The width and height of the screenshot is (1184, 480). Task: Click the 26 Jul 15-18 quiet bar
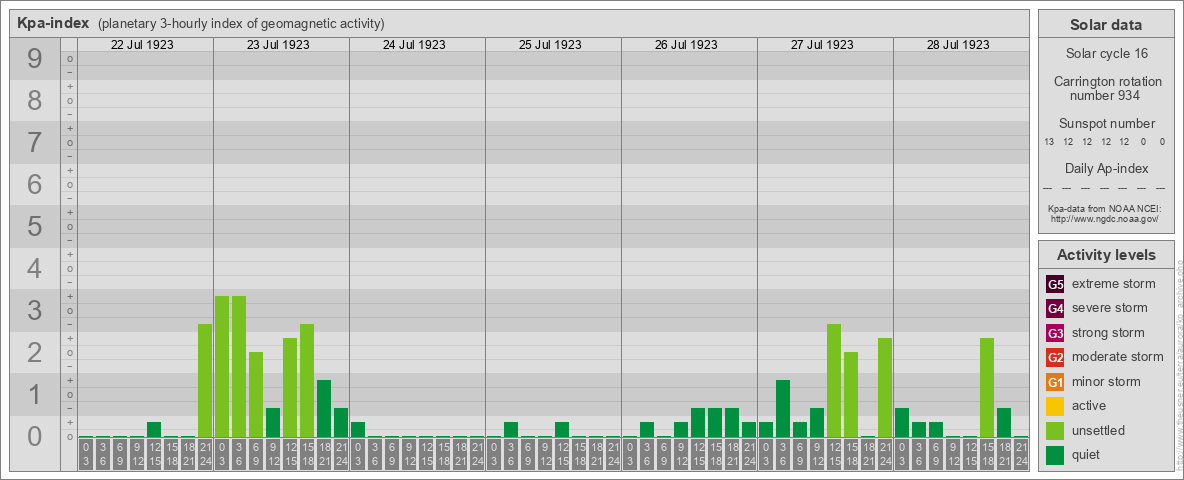pyautogui.click(x=714, y=423)
